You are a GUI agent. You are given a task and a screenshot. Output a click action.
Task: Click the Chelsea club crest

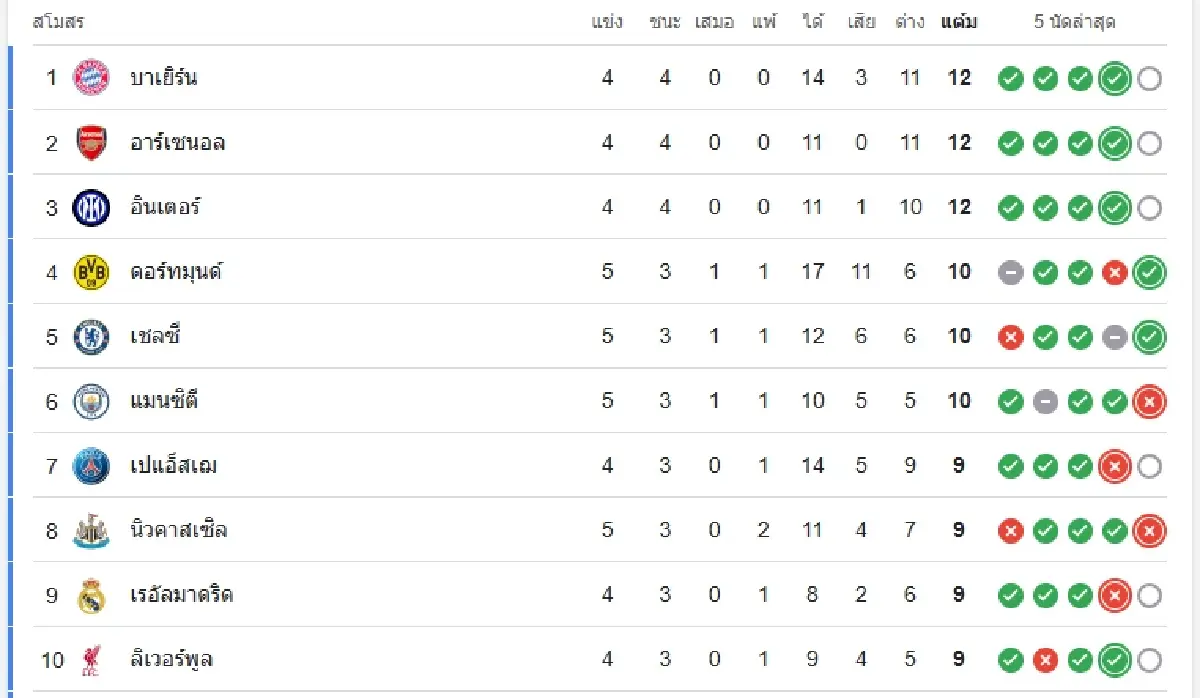point(91,337)
